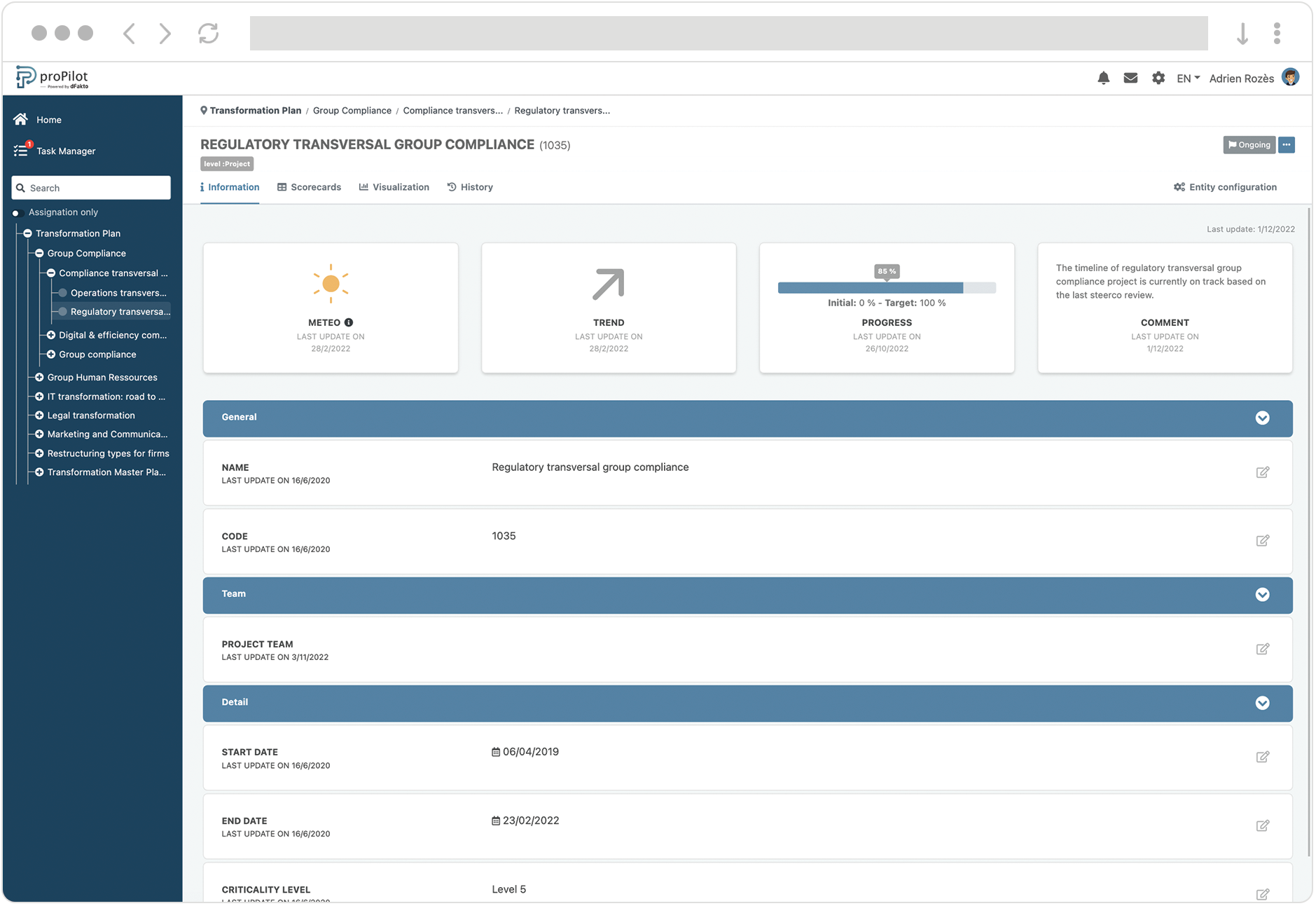Image resolution: width=1316 pixels, height=906 pixels.
Task: Collapse the Team section chevron
Action: pos(1262,595)
